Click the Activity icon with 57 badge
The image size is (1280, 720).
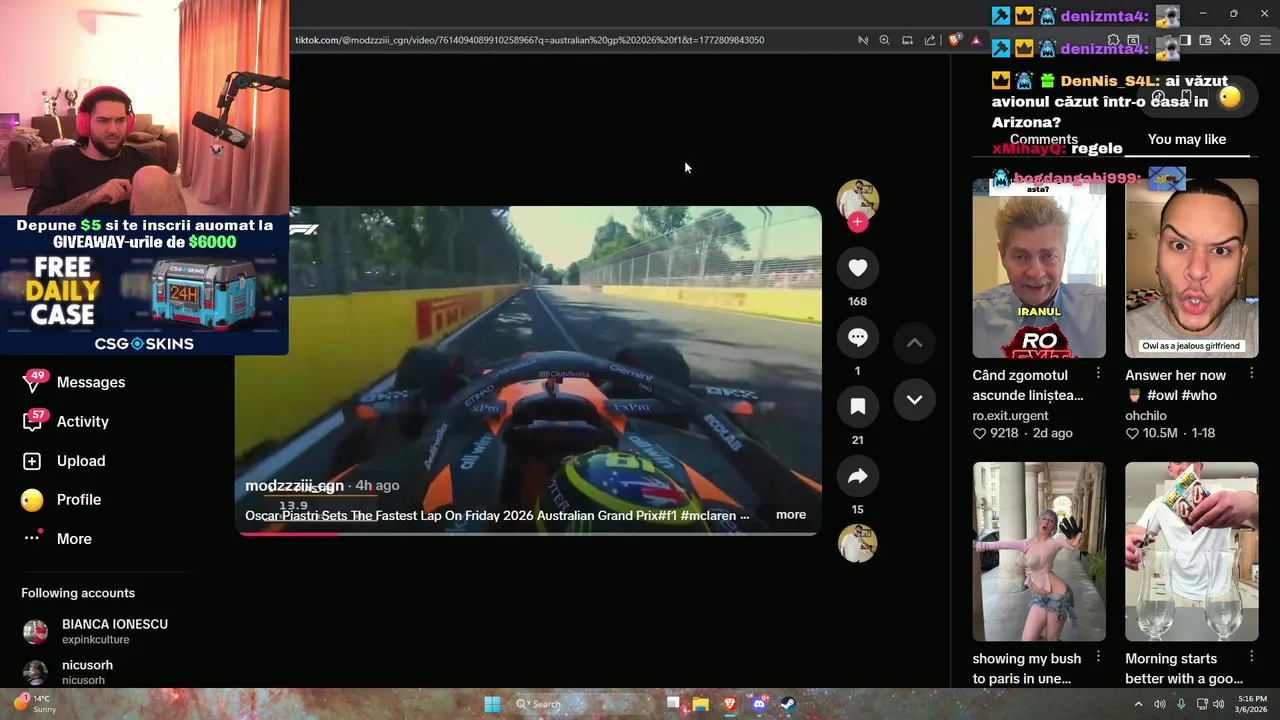point(33,421)
